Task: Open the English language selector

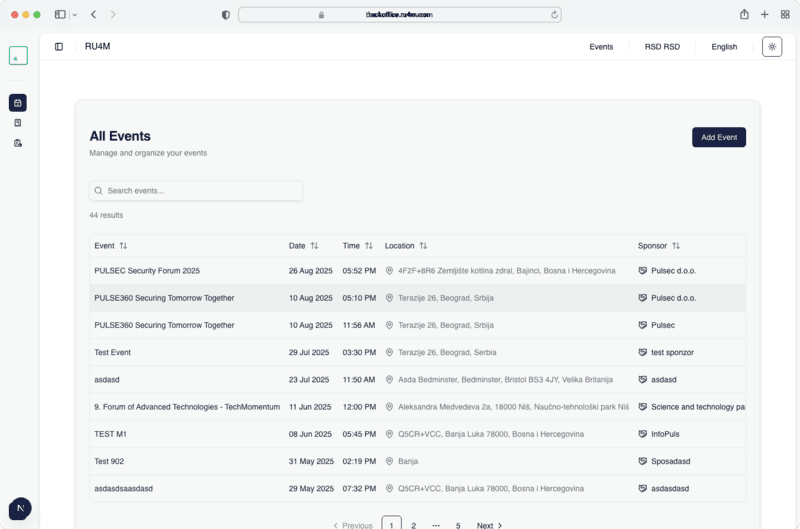Action: coord(724,47)
